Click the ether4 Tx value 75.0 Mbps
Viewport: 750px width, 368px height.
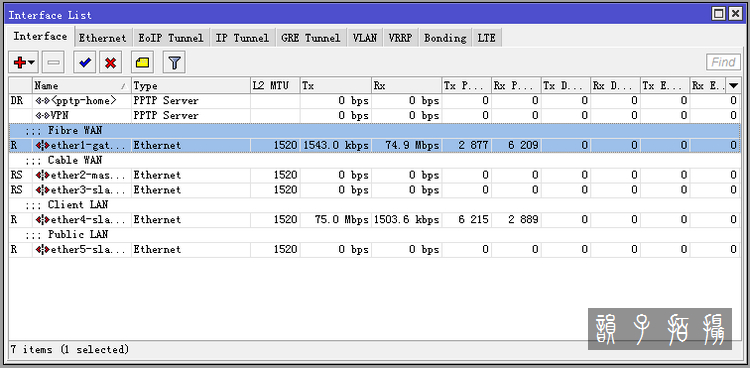click(x=342, y=219)
